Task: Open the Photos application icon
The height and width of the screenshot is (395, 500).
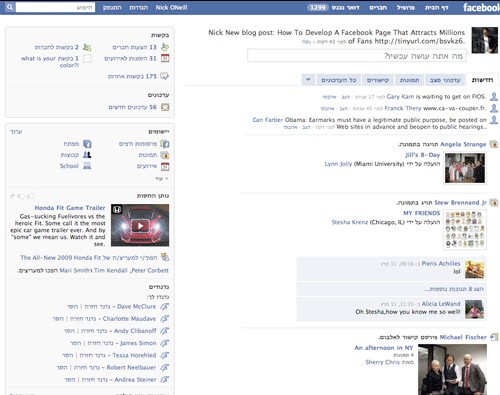Action: point(165,155)
